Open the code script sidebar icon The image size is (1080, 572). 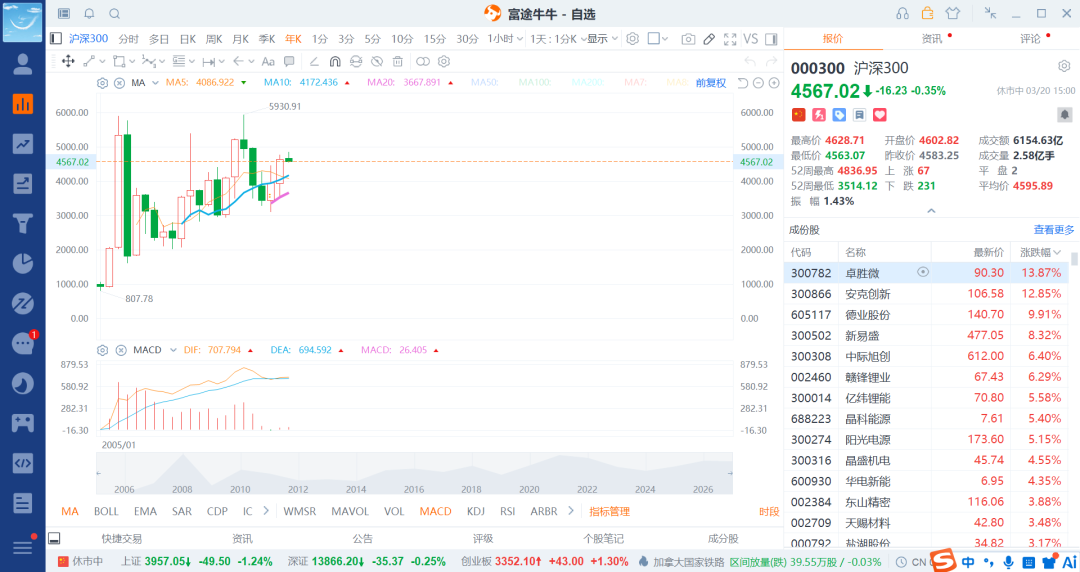[23, 463]
